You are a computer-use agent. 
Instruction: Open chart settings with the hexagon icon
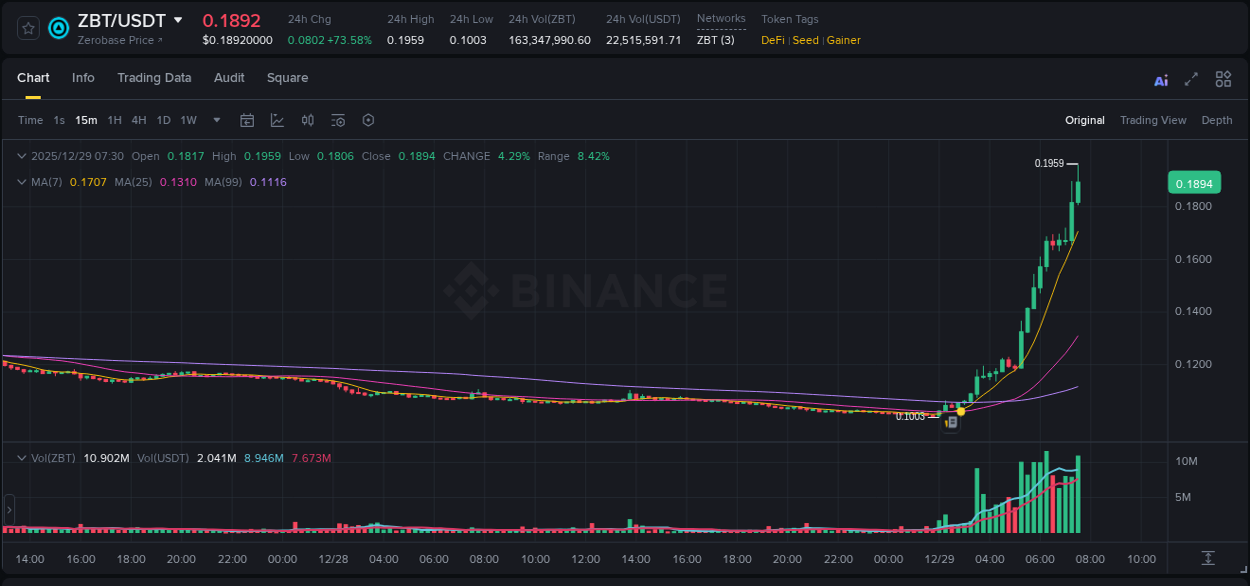[x=368, y=120]
